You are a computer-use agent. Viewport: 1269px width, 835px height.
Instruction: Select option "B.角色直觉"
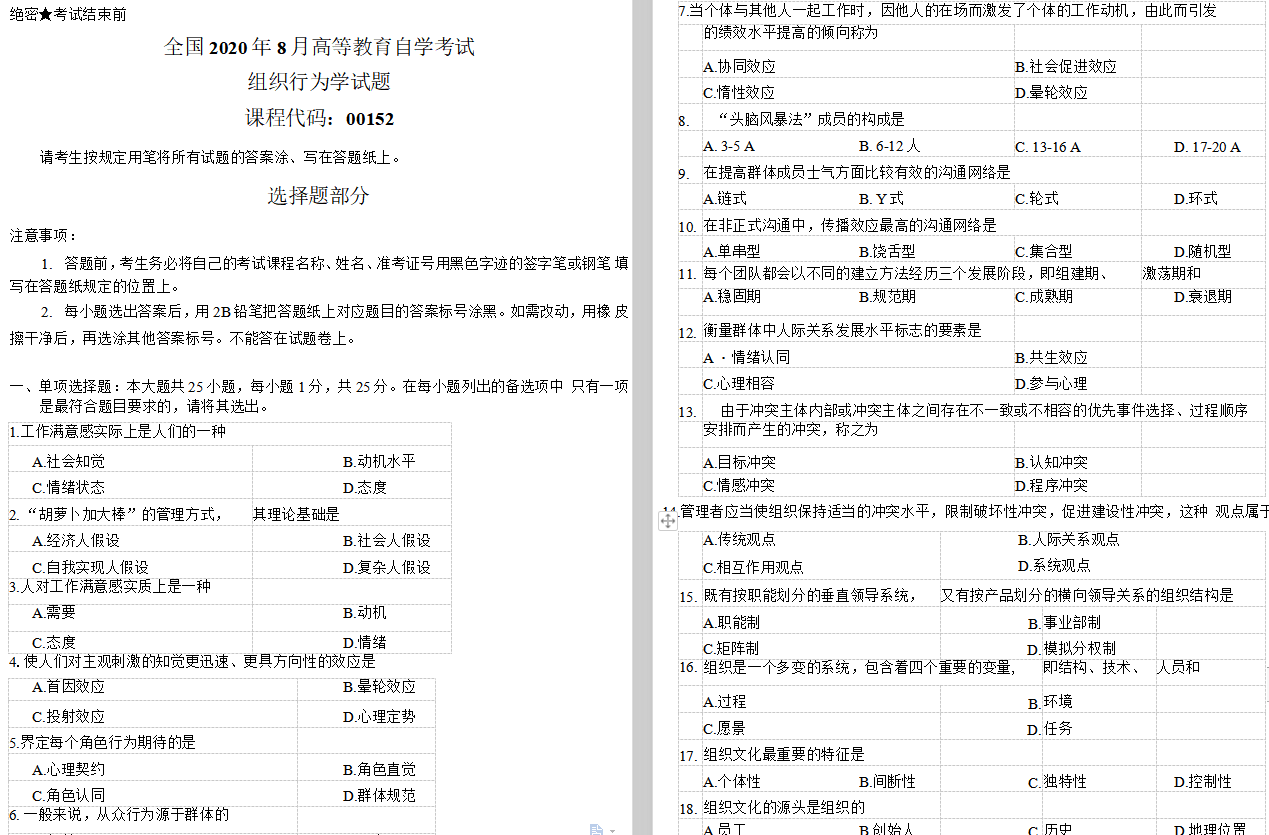coord(378,770)
